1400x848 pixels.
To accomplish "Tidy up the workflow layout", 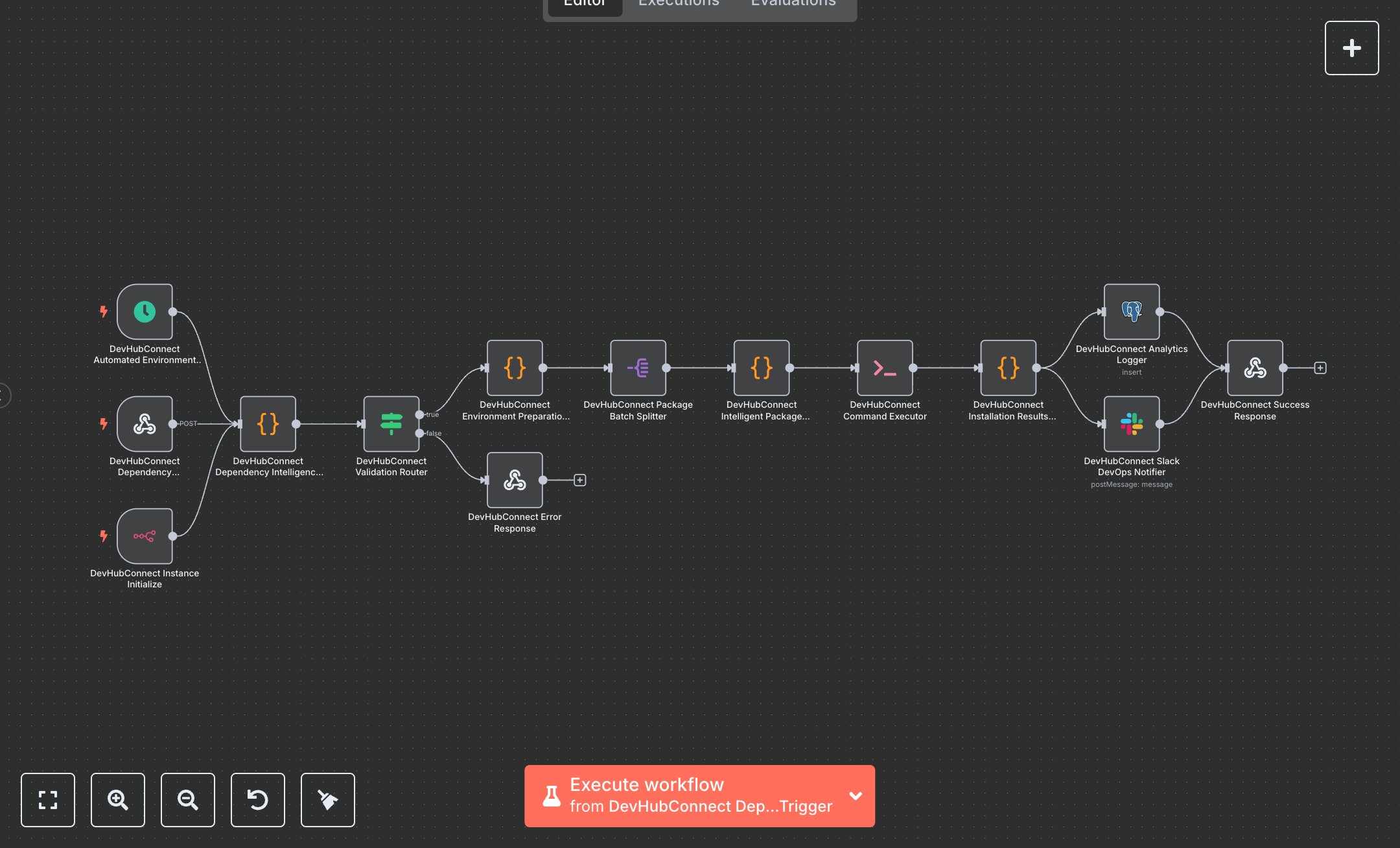I will [327, 800].
